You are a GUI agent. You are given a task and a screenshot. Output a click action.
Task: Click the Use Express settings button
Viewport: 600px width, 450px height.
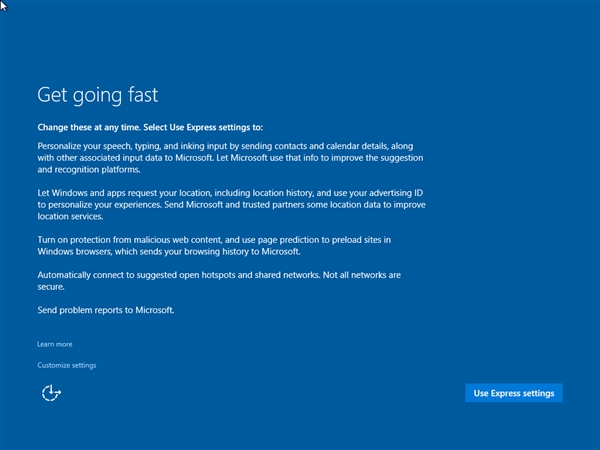(514, 393)
